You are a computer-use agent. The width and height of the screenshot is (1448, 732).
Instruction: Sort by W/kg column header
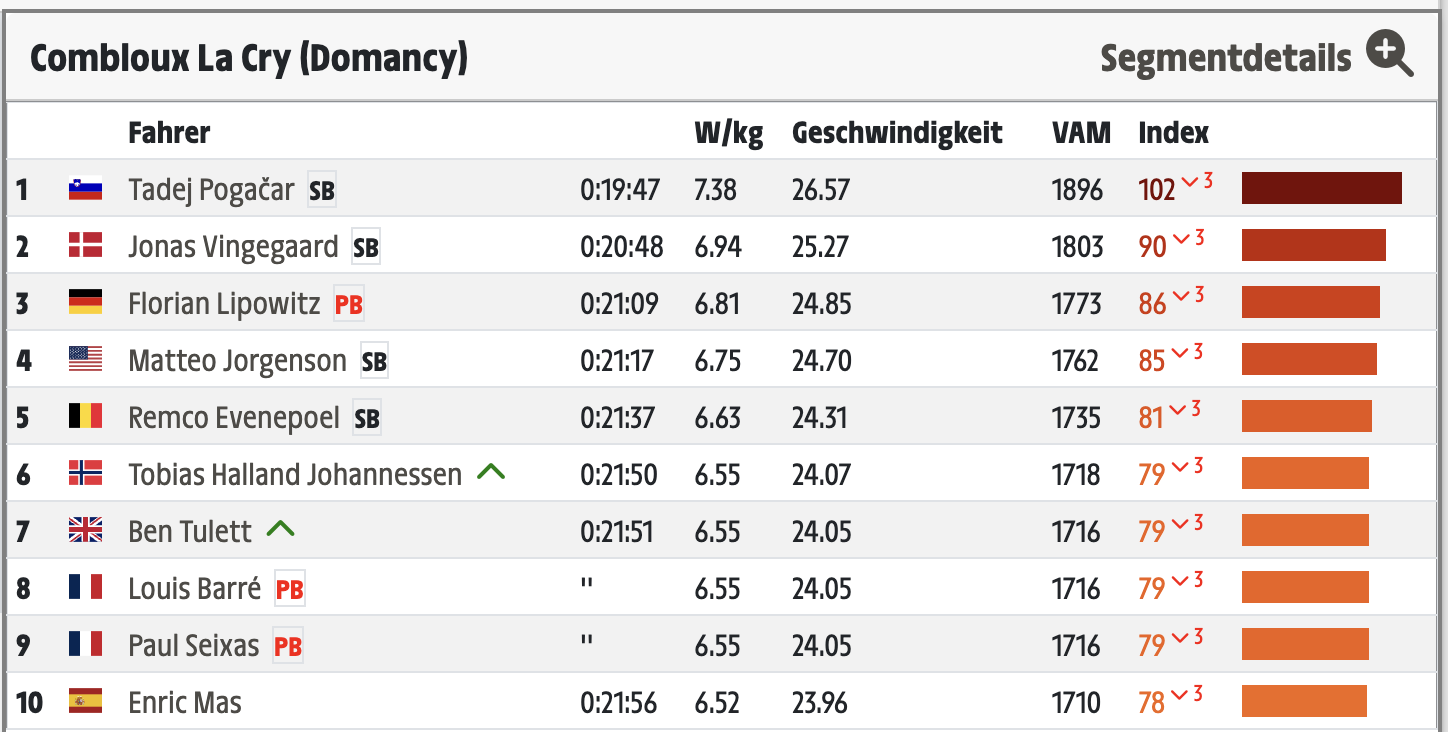pos(728,133)
